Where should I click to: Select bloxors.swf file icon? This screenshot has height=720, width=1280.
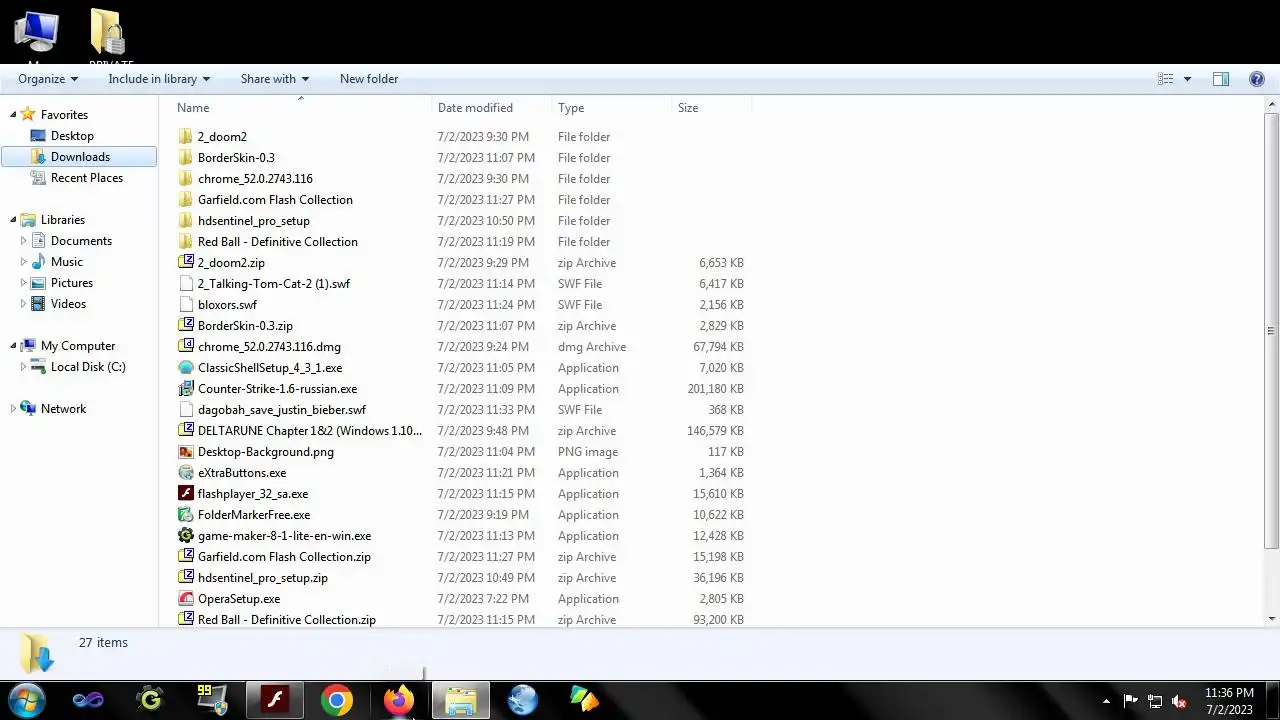pyautogui.click(x=185, y=305)
